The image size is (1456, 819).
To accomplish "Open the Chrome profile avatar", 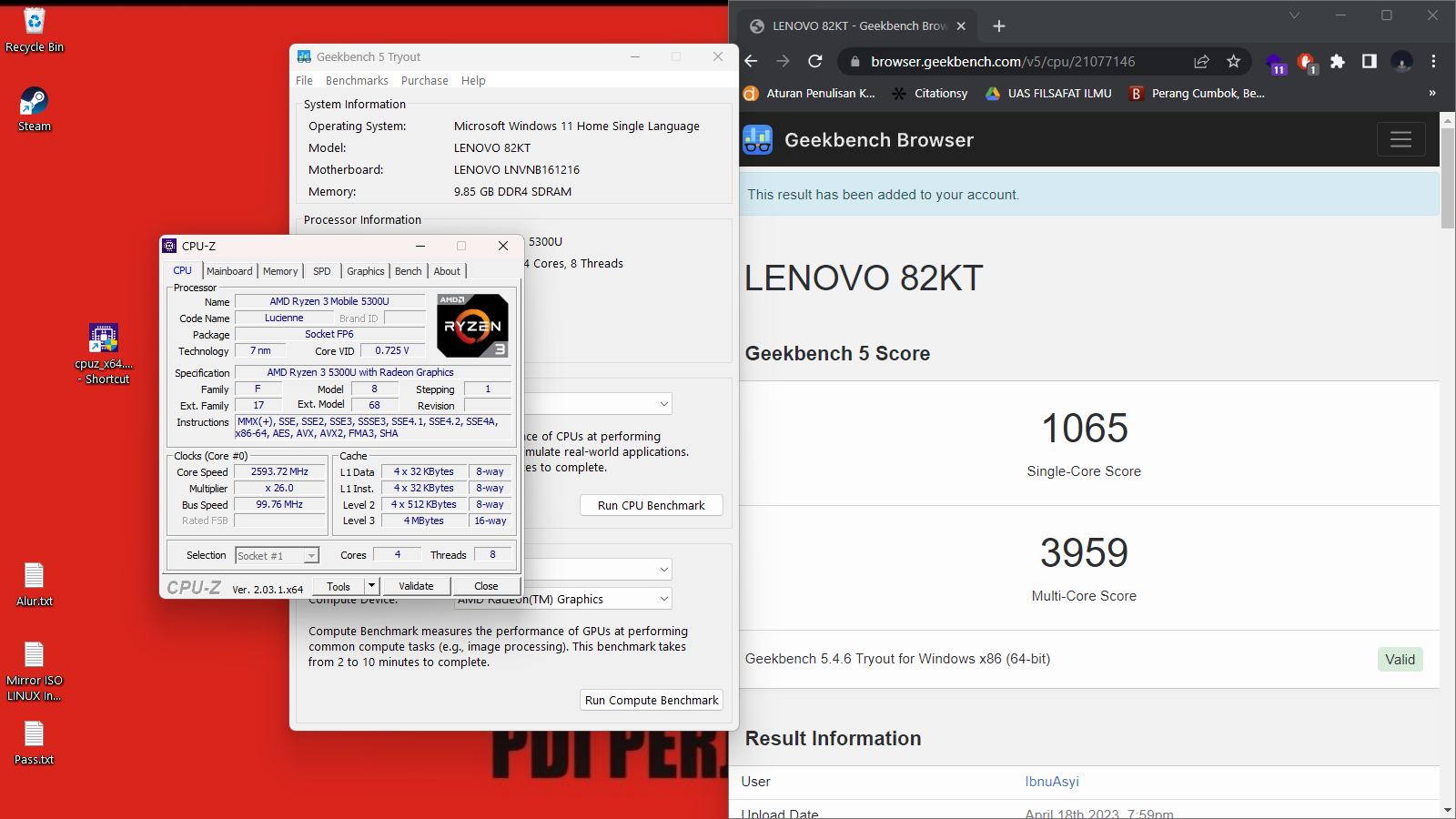I will [1402, 61].
